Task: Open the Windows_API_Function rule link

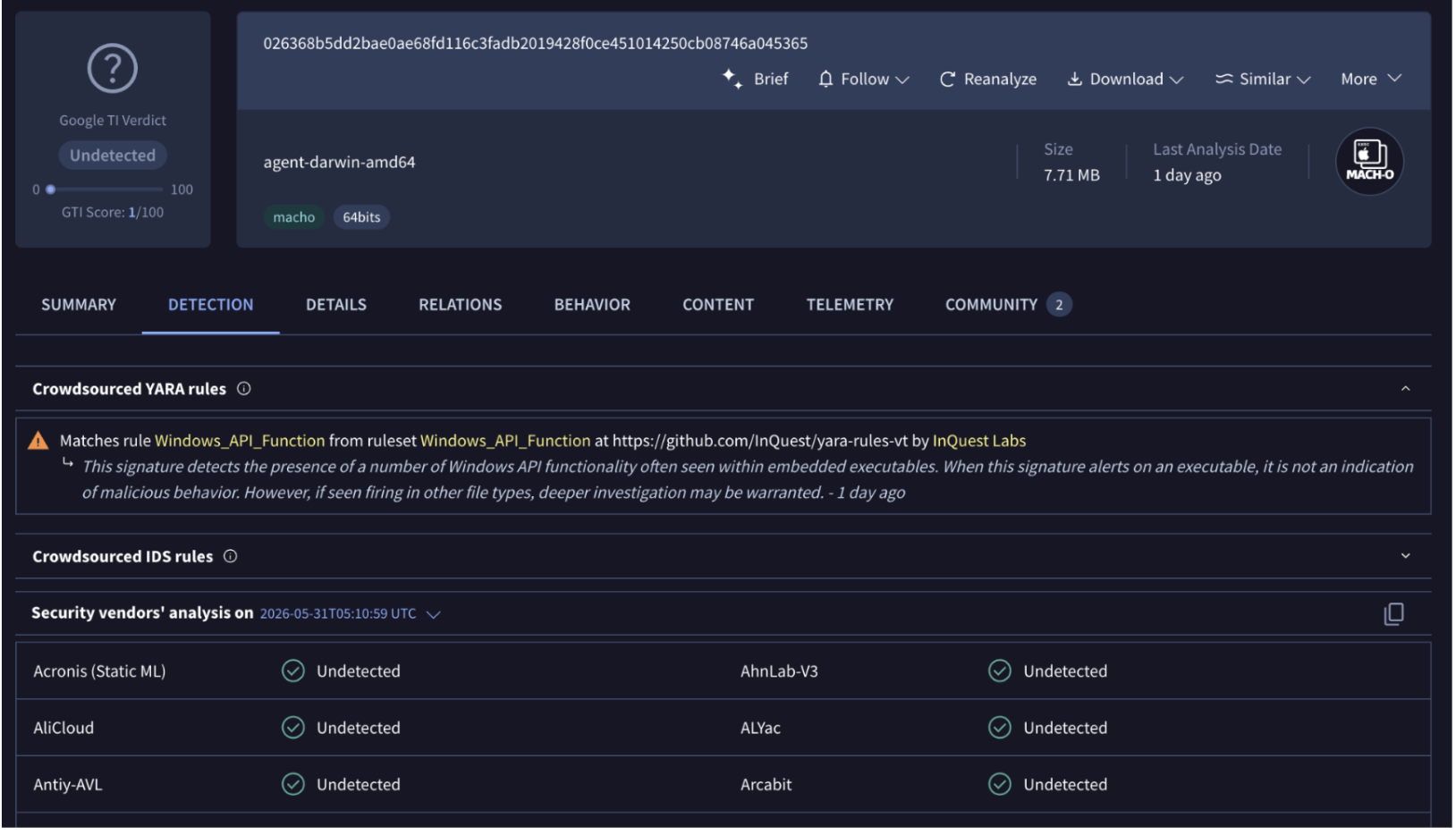Action: tap(240, 441)
